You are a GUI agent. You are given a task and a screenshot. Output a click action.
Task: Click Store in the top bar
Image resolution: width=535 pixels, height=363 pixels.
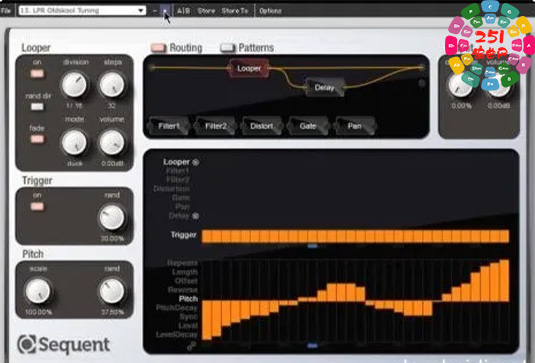coord(206,11)
